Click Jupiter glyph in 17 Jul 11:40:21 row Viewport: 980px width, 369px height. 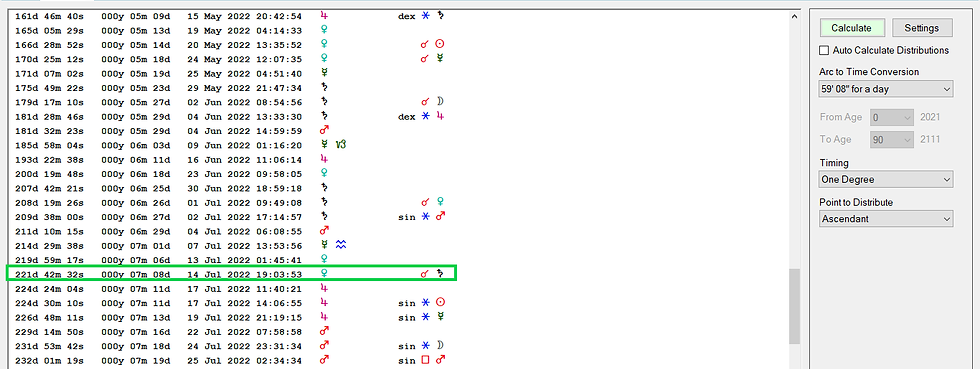(x=324, y=288)
